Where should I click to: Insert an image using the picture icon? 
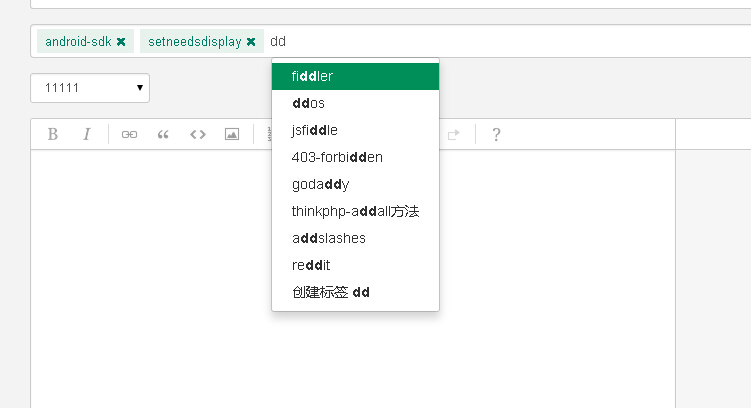232,135
